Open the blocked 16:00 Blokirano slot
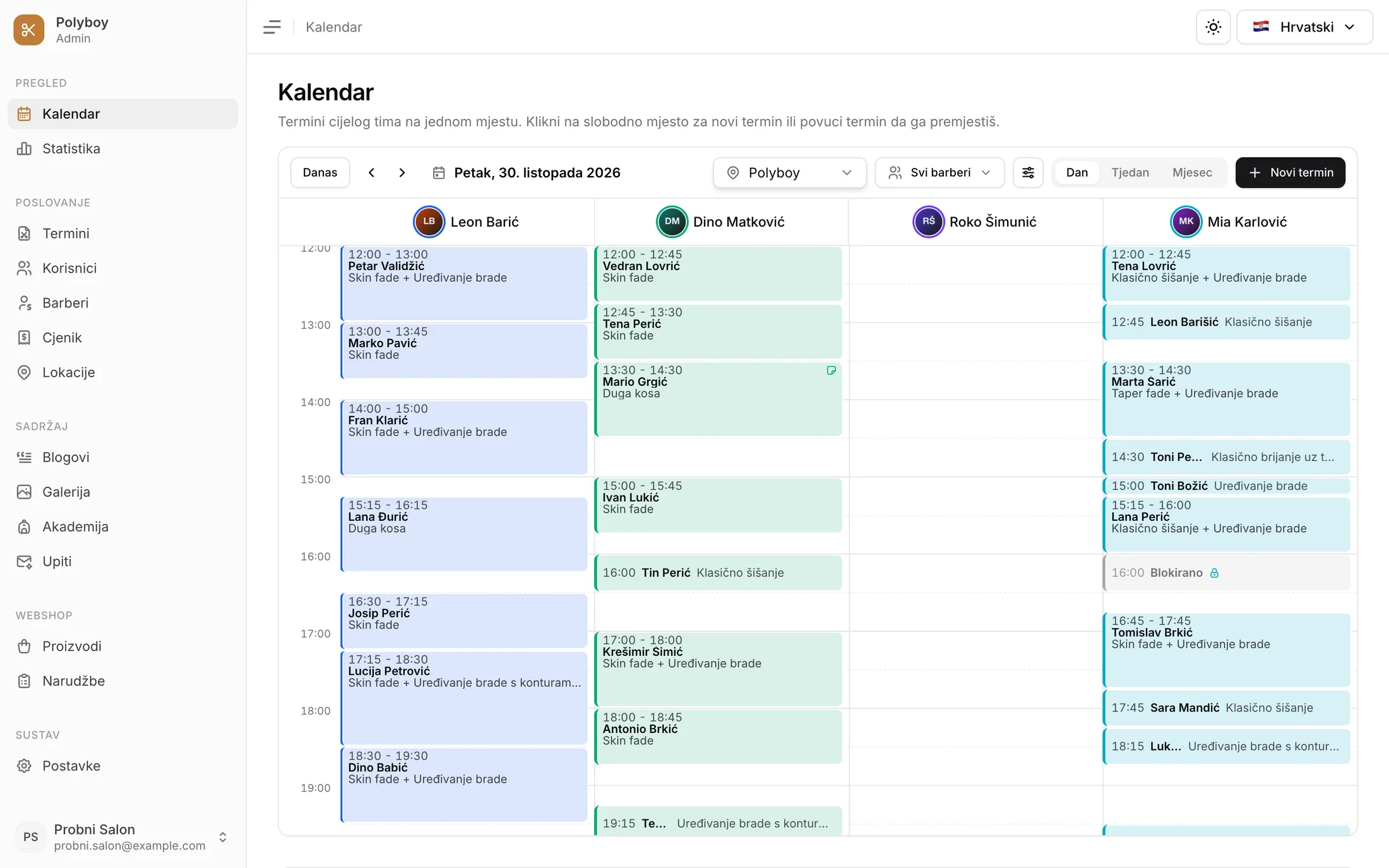This screenshot has width=1389, height=868. (1226, 573)
